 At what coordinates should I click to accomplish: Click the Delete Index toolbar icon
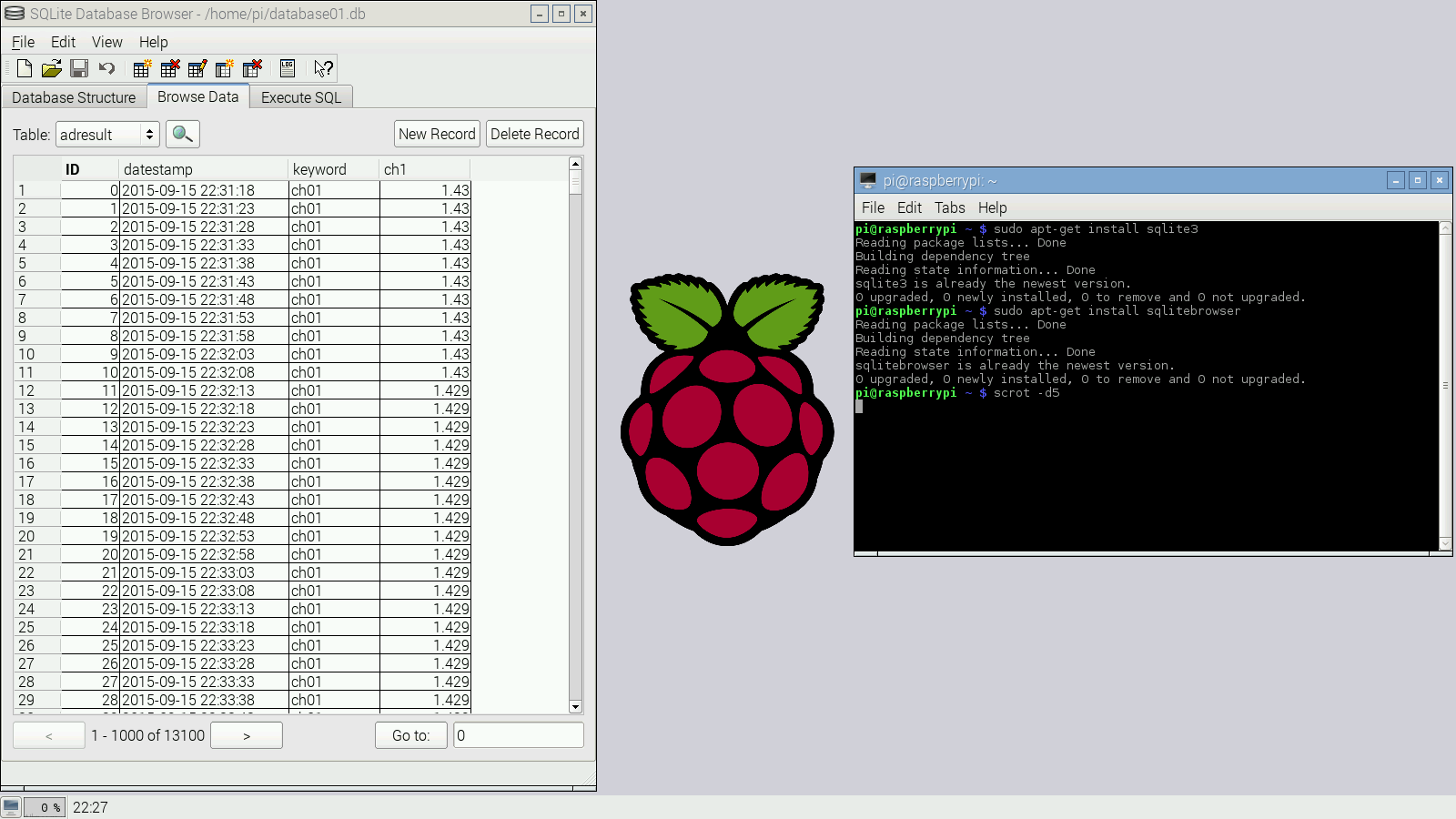(x=252, y=68)
